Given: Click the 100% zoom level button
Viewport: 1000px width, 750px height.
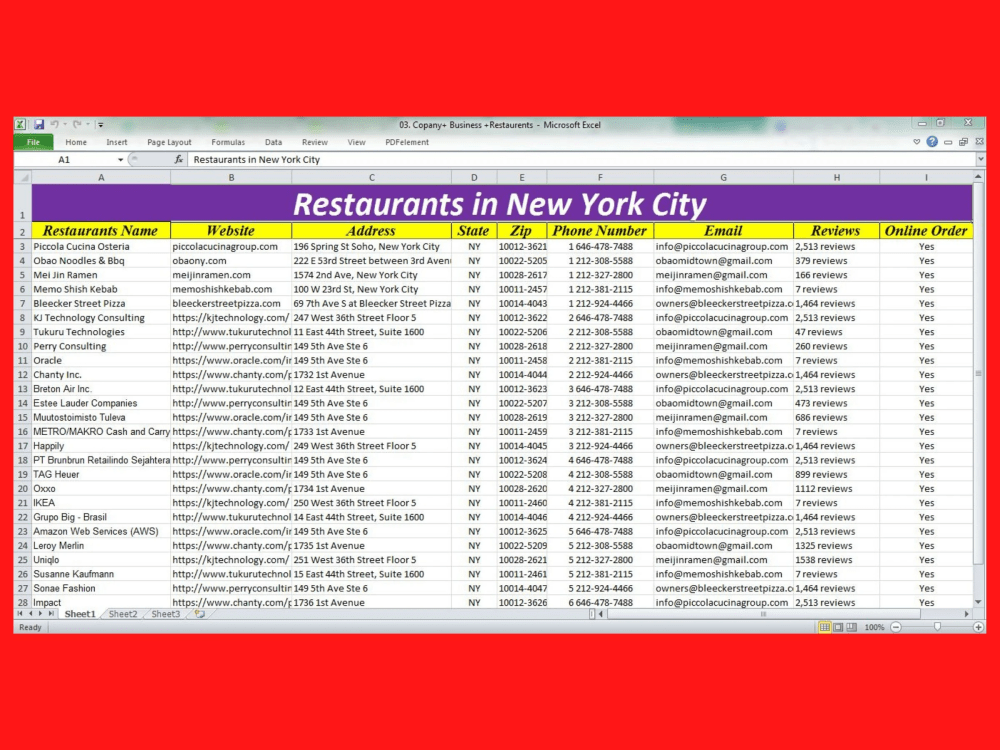Looking at the screenshot, I should click(x=874, y=628).
